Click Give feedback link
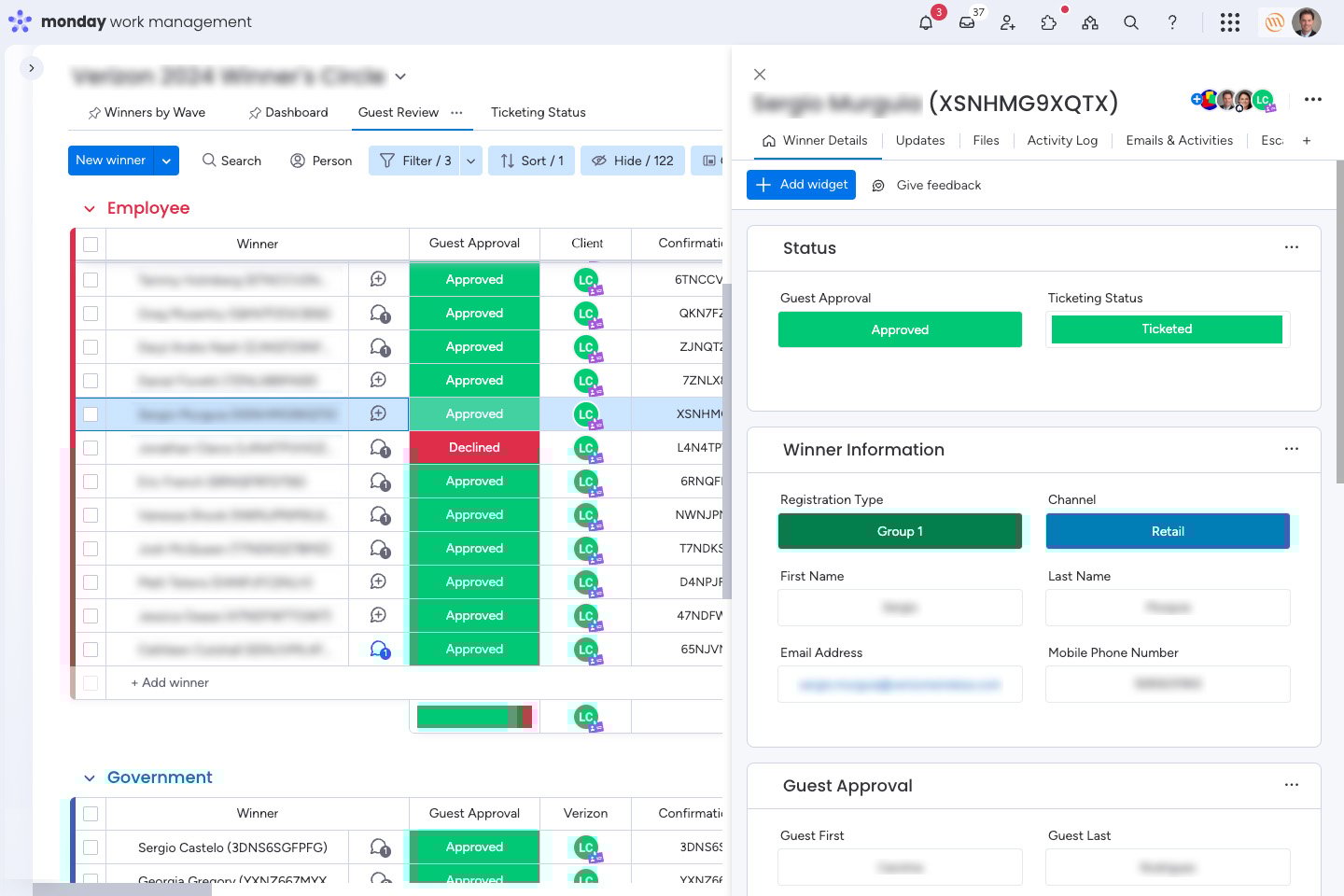This screenshot has width=1344, height=896. (927, 186)
